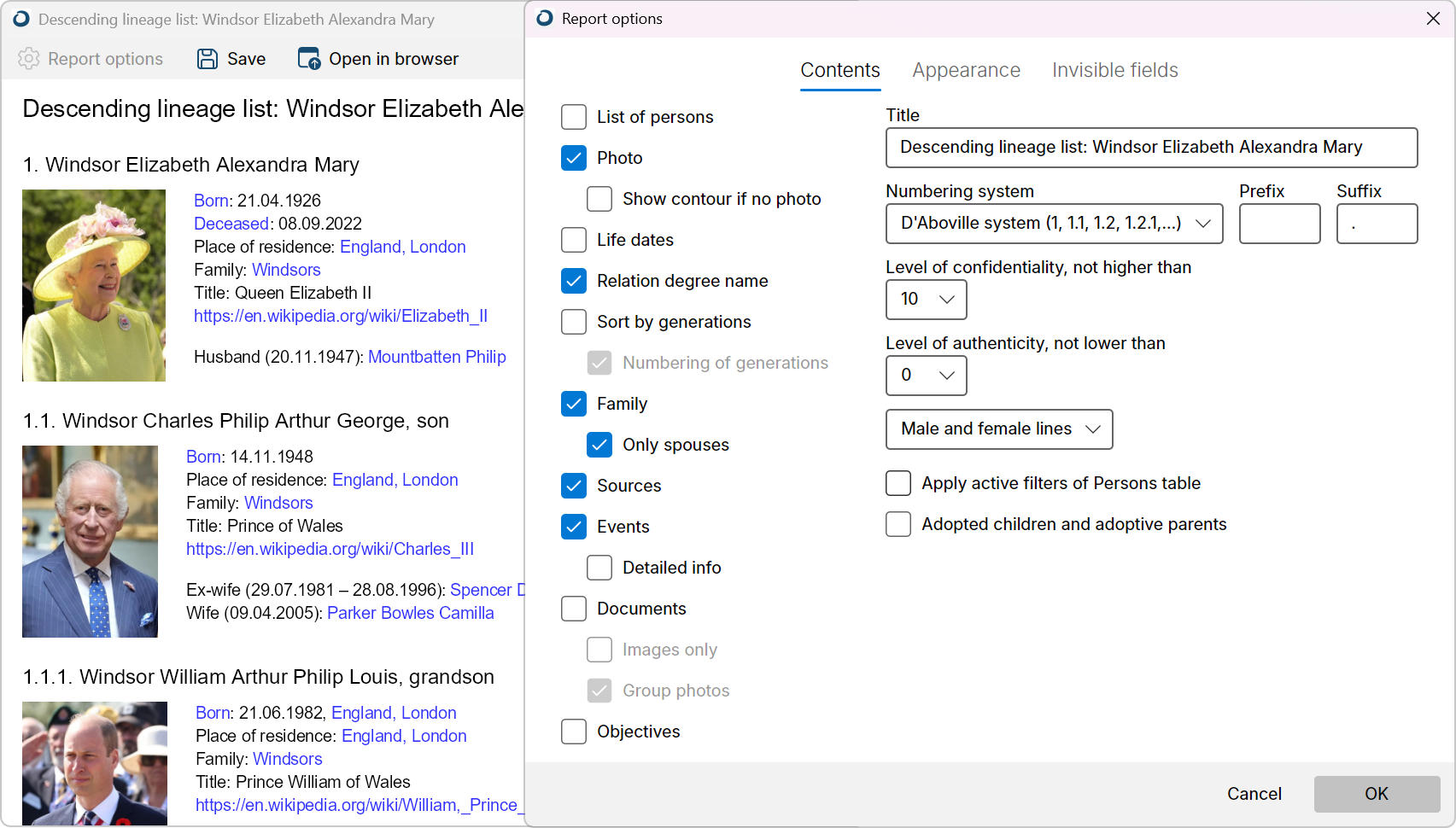Image resolution: width=1456 pixels, height=828 pixels.
Task: Click the Save floppy disk icon
Action: pyautogui.click(x=208, y=59)
